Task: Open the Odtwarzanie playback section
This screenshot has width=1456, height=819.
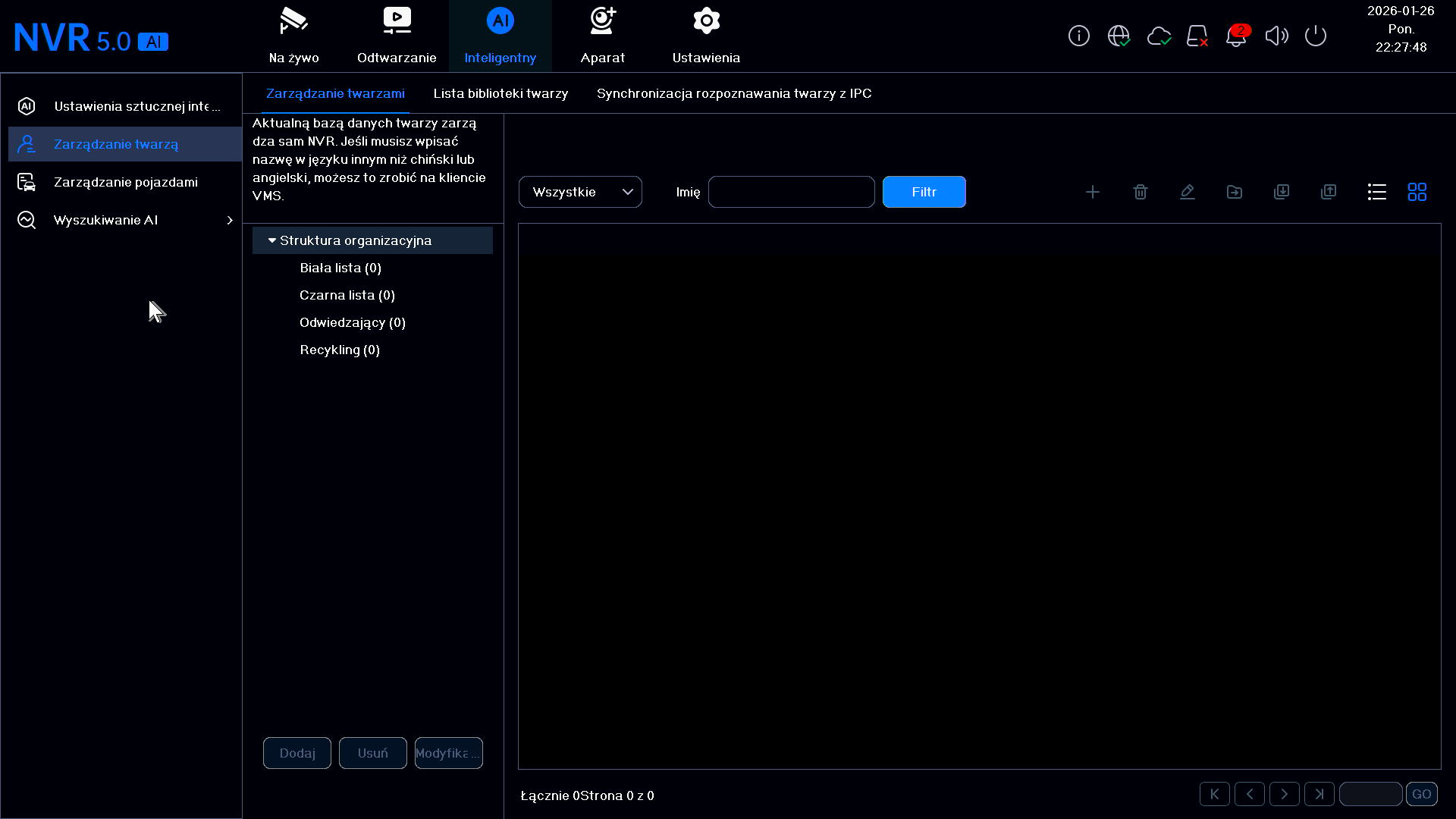Action: pyautogui.click(x=397, y=36)
